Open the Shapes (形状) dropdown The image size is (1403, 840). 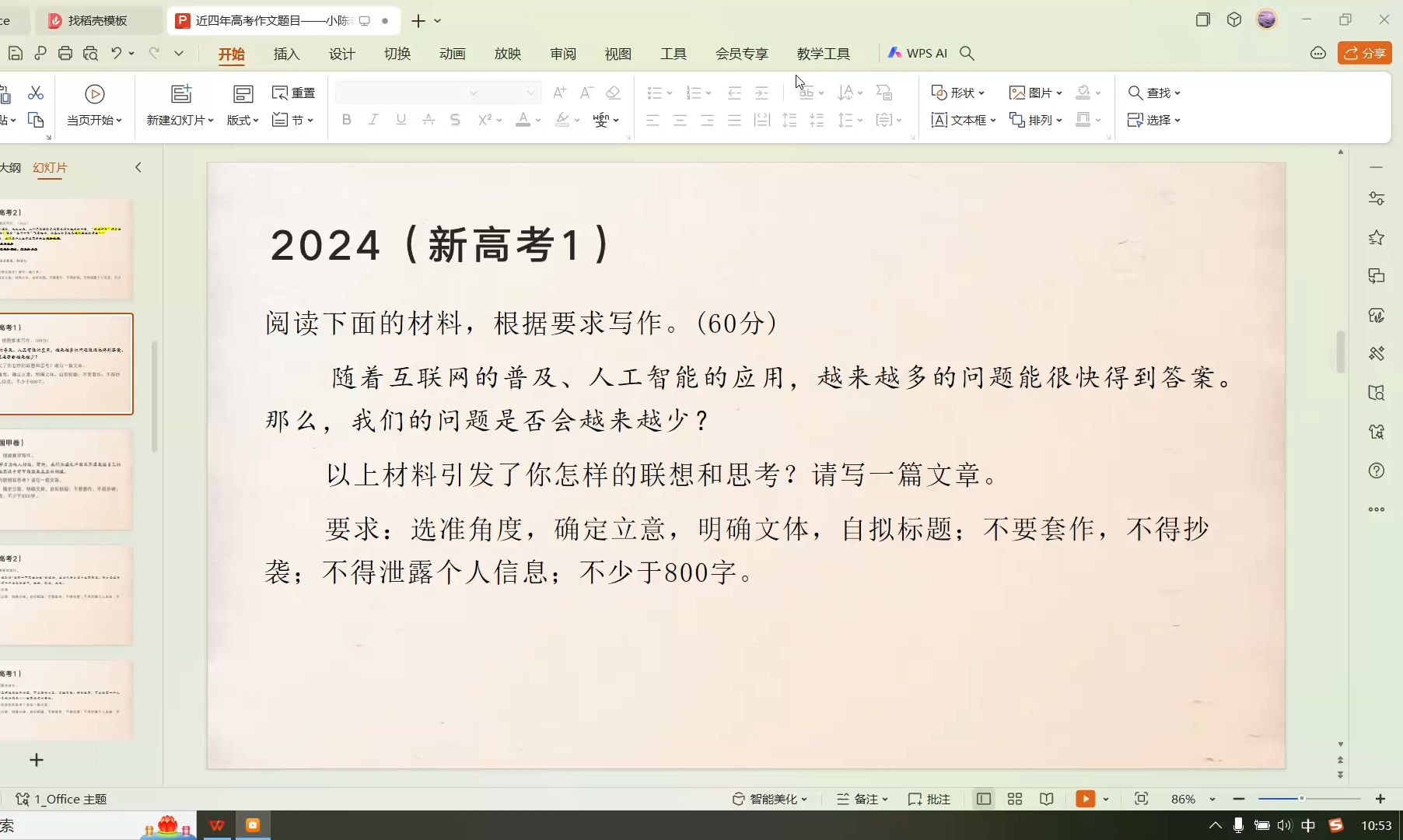pyautogui.click(x=957, y=93)
